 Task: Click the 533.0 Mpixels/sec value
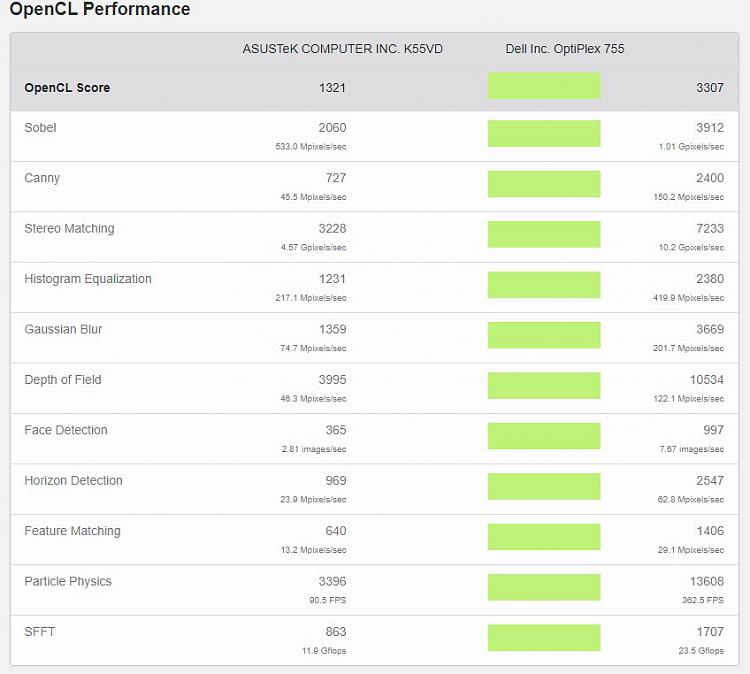point(310,147)
